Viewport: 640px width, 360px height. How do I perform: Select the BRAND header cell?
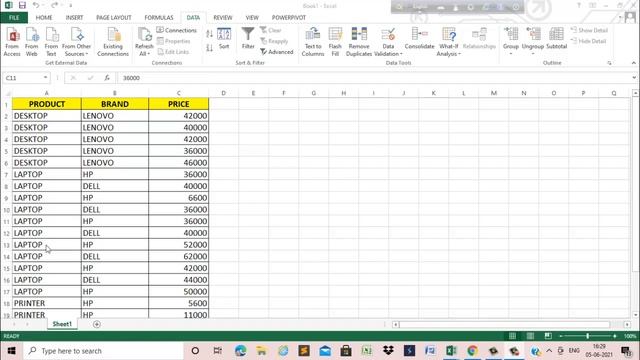(115, 104)
